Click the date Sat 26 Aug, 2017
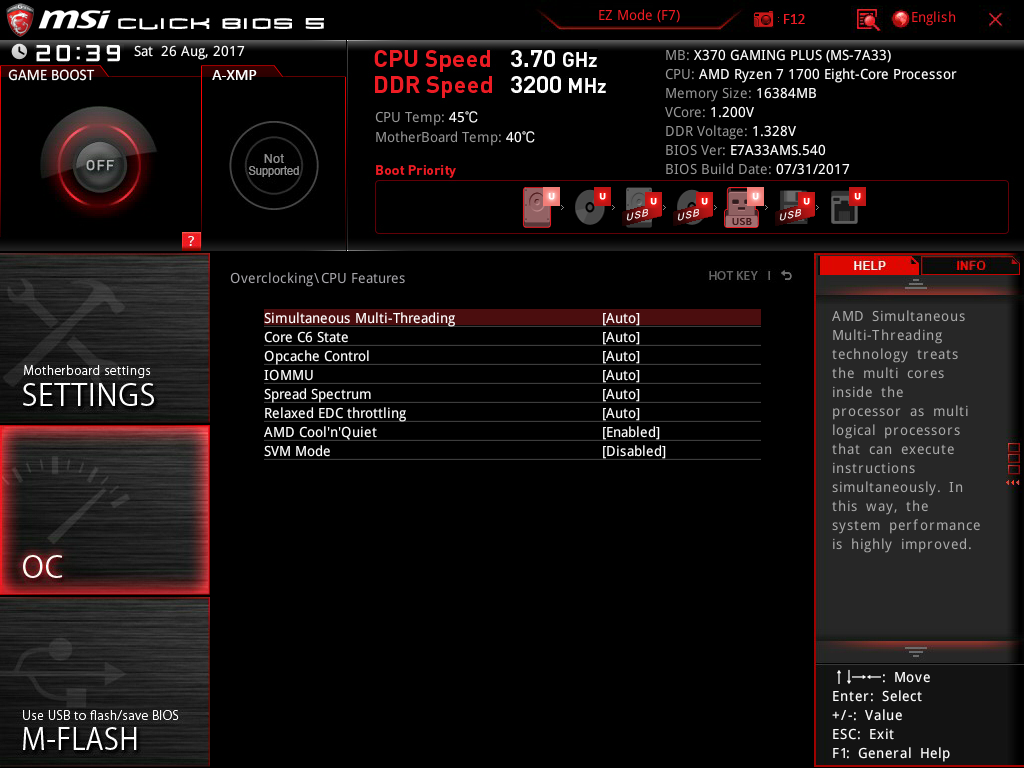The width and height of the screenshot is (1024, 768). 189,51
